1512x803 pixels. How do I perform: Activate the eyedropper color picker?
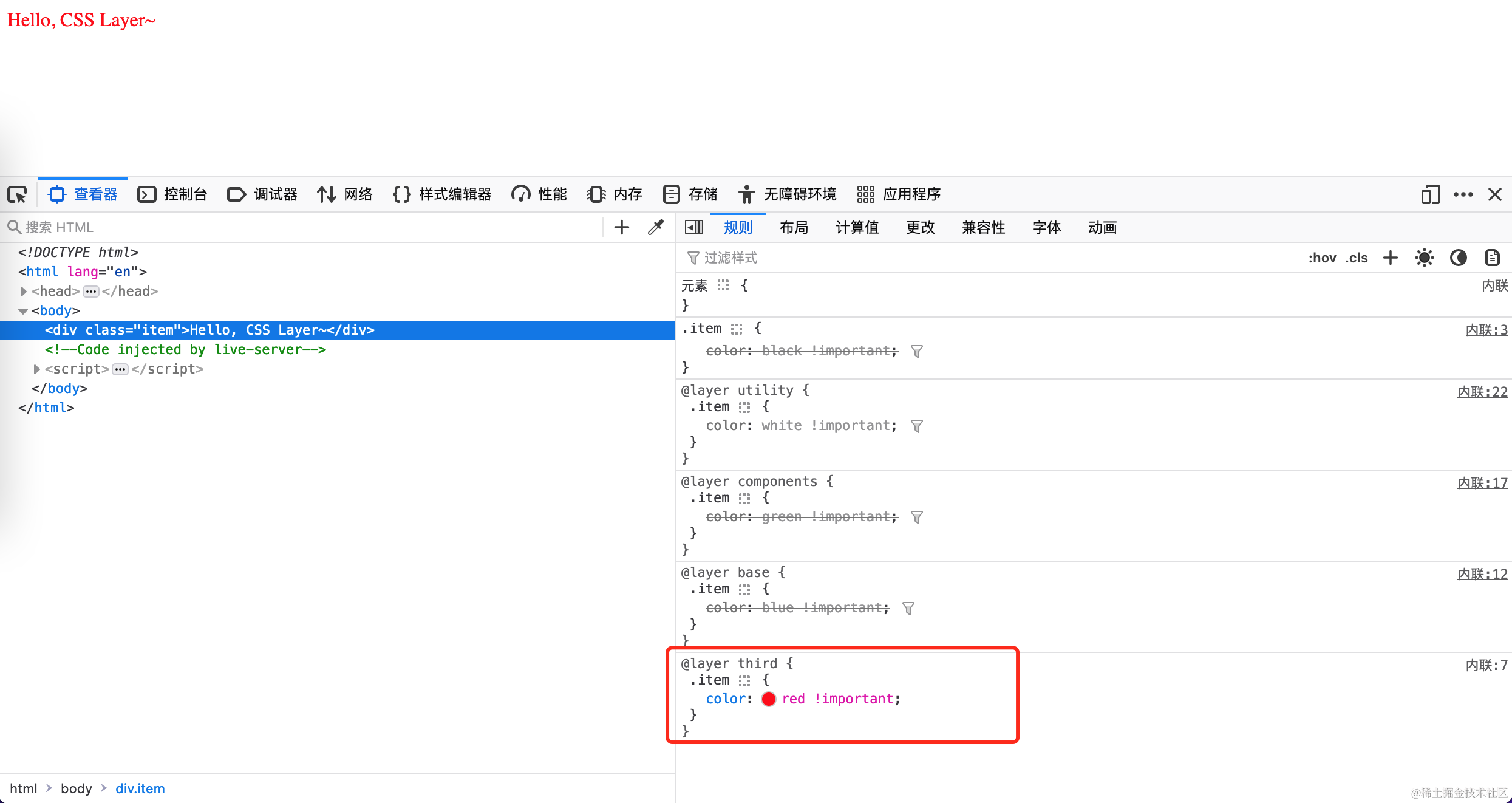click(655, 227)
